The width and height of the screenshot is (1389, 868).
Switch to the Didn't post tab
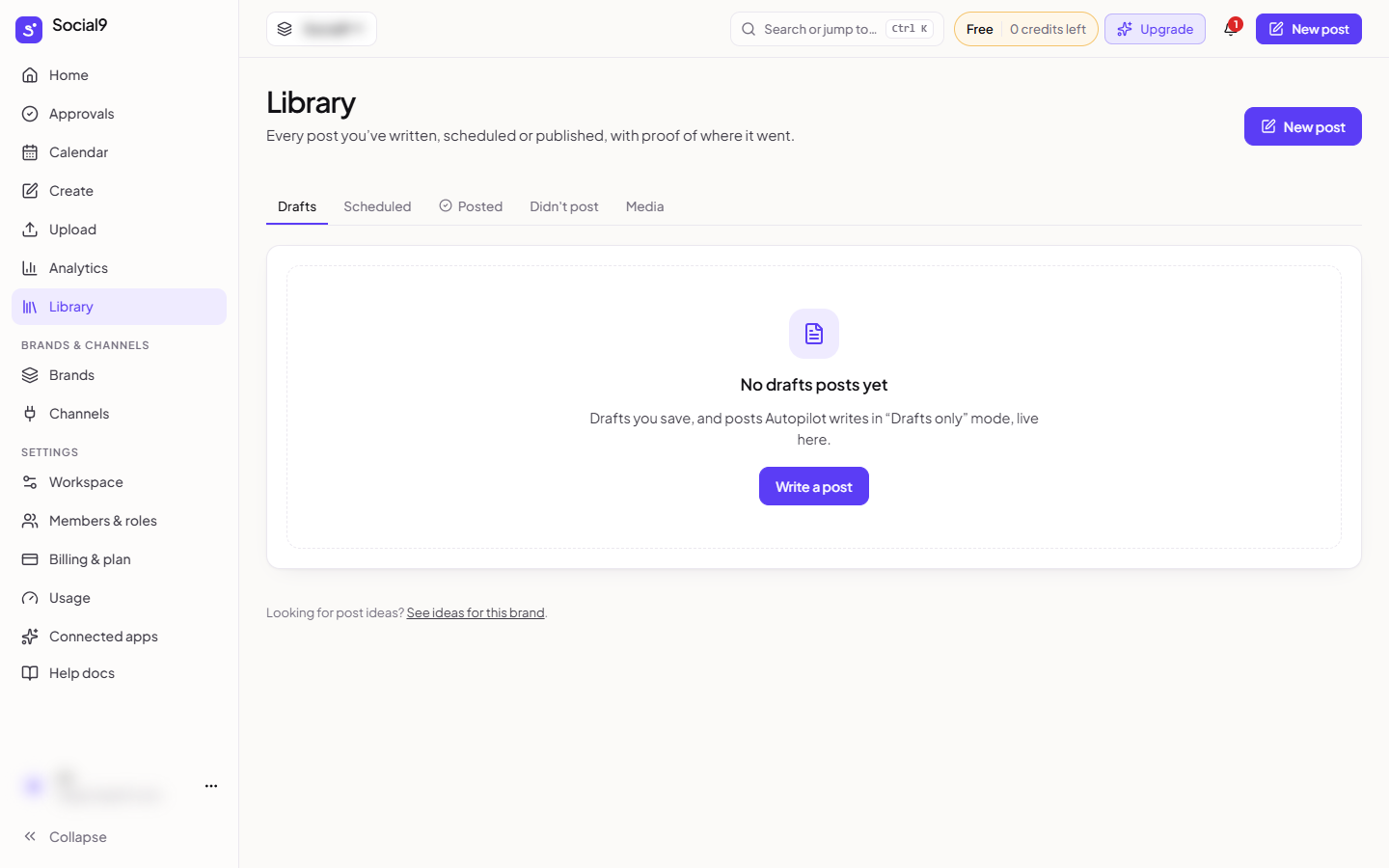point(564,206)
